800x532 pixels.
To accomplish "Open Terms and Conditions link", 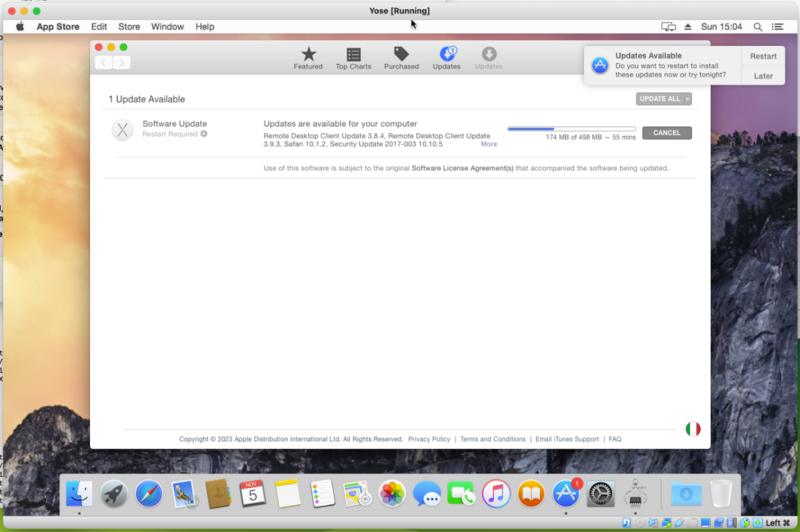I will click(492, 439).
